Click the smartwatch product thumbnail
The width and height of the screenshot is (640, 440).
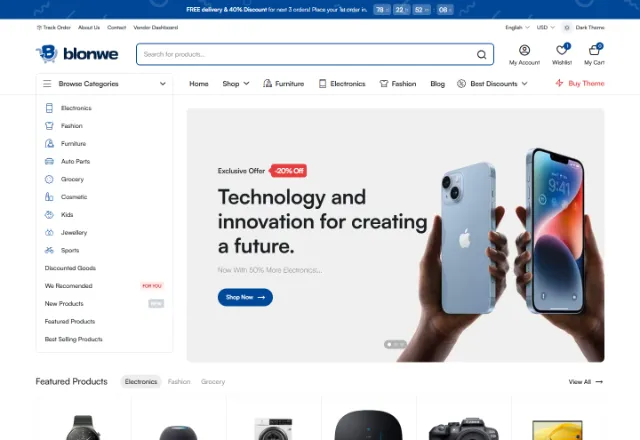pos(83,427)
